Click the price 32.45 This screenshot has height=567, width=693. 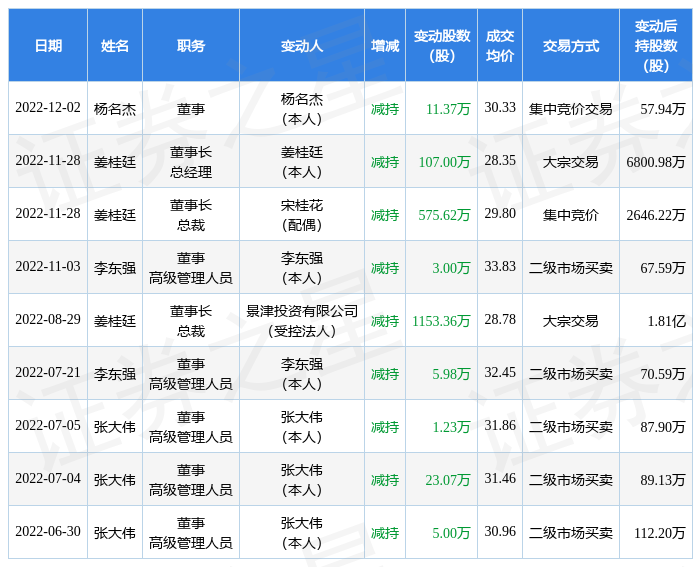pyautogui.click(x=500, y=373)
